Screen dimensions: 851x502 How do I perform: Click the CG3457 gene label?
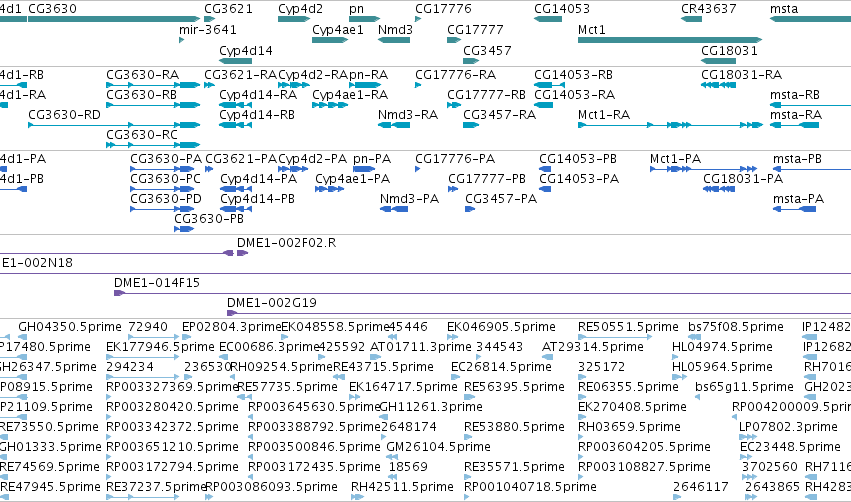click(x=487, y=50)
